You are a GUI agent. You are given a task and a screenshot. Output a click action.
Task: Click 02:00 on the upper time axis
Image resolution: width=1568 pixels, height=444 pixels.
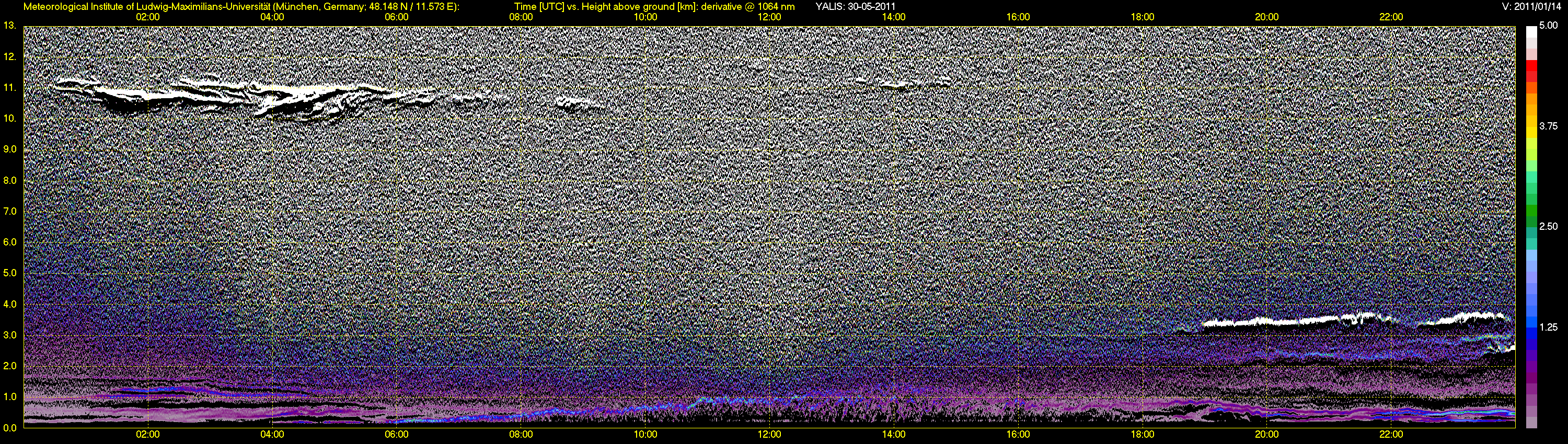tap(148, 17)
